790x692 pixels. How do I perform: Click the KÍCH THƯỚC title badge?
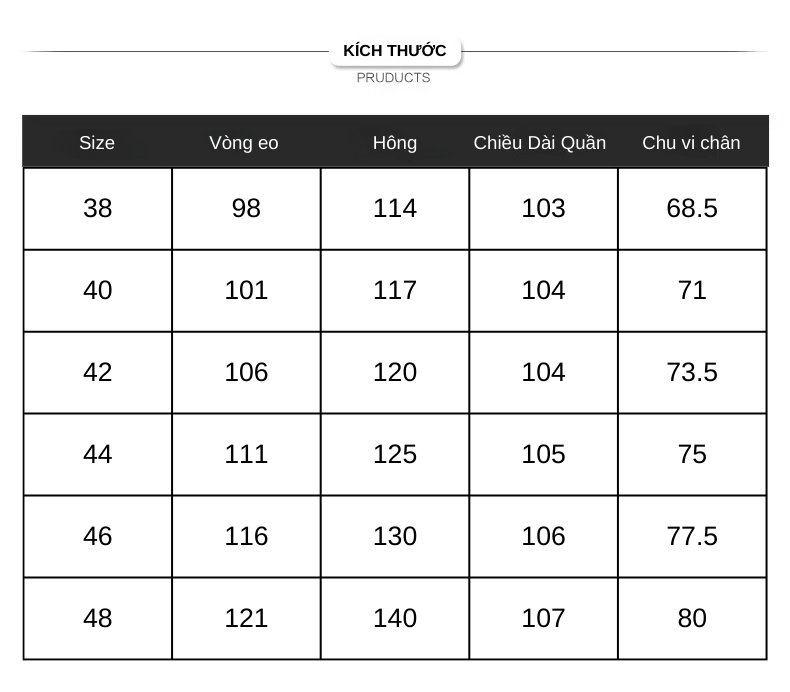coord(395,50)
